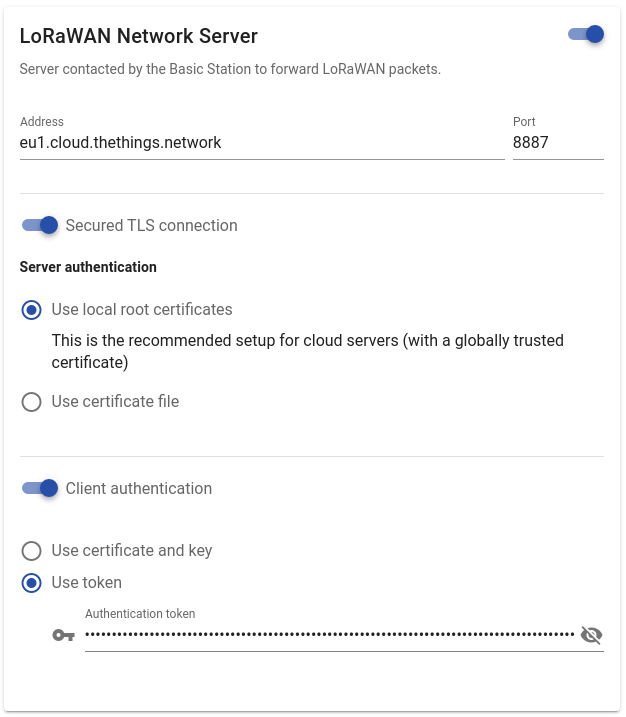Click the Client authentication label text
Image resolution: width=626 pixels, height=717 pixels.
pos(138,489)
